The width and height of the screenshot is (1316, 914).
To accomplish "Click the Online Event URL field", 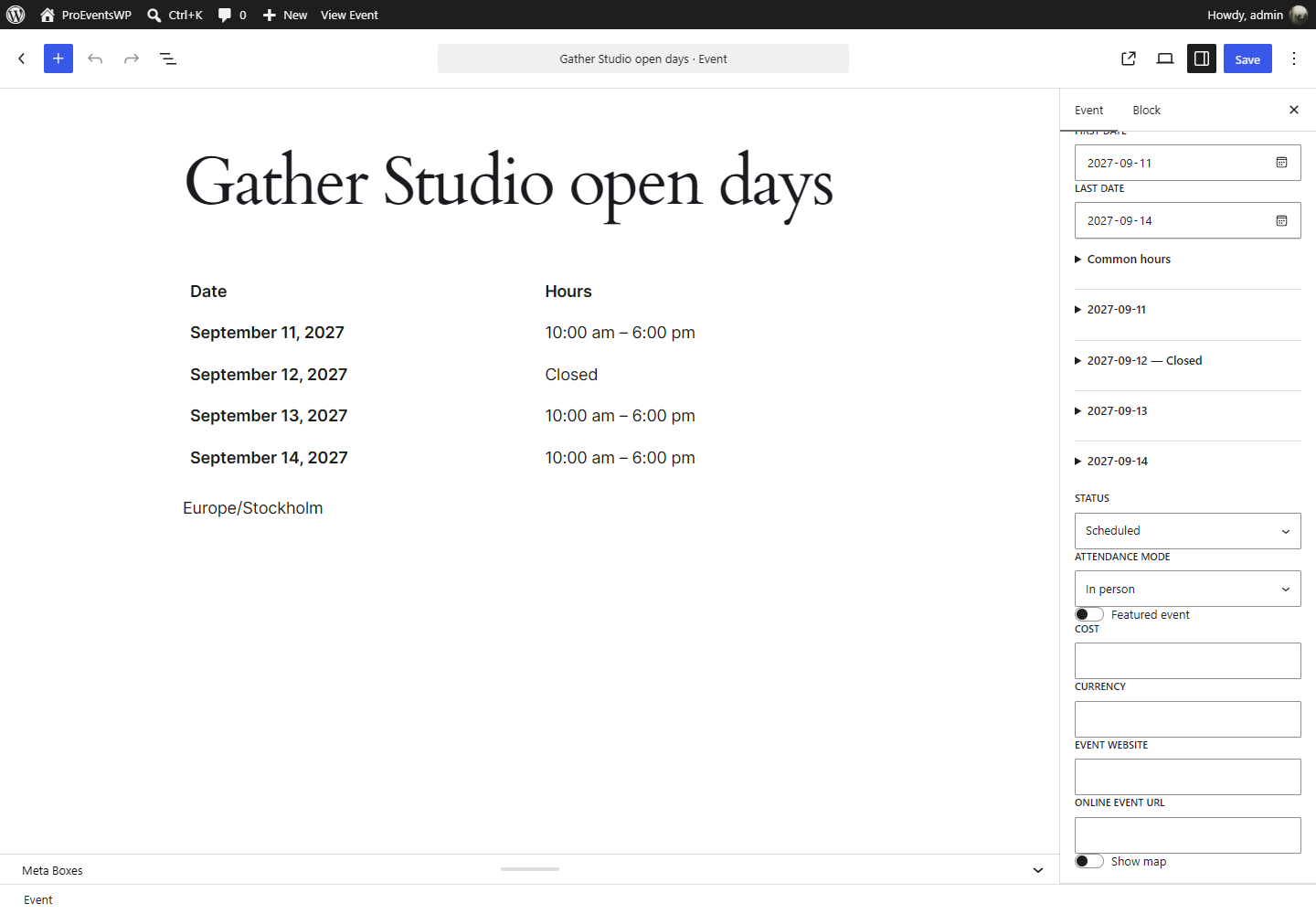I will (1188, 835).
